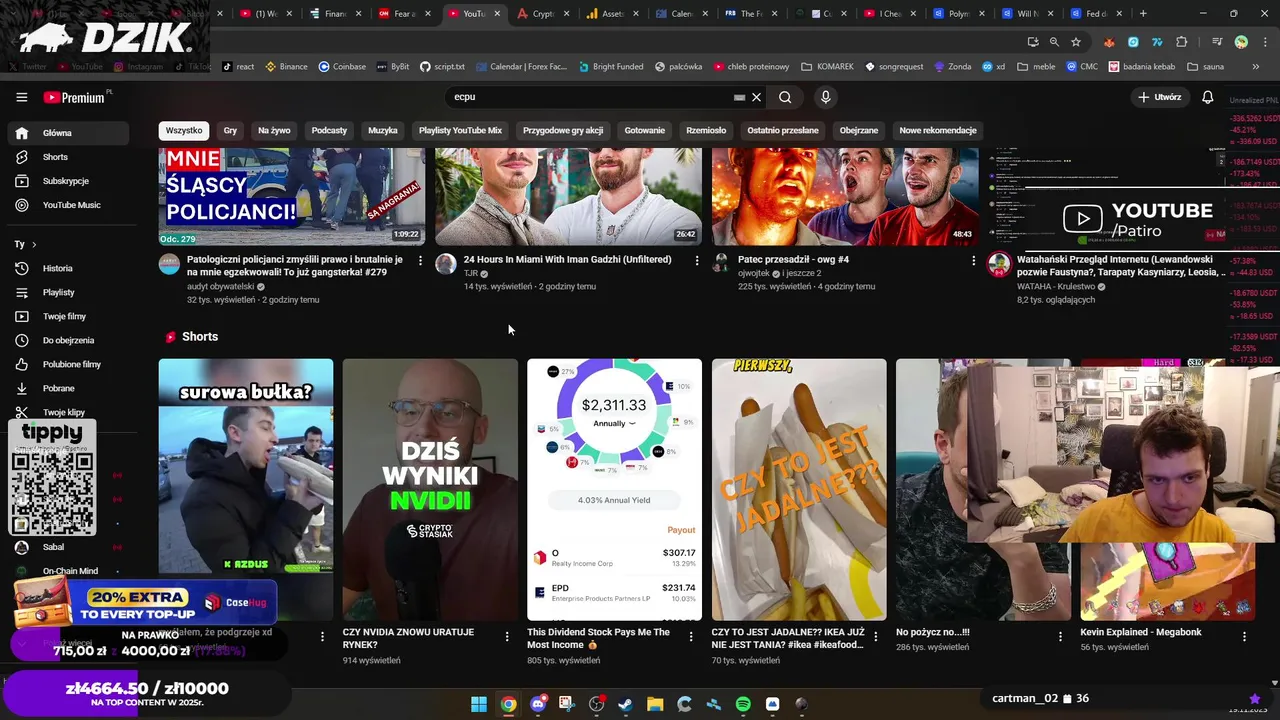Click the YouTube Premium logo
This screenshot has height=720, width=1280.
(x=75, y=97)
